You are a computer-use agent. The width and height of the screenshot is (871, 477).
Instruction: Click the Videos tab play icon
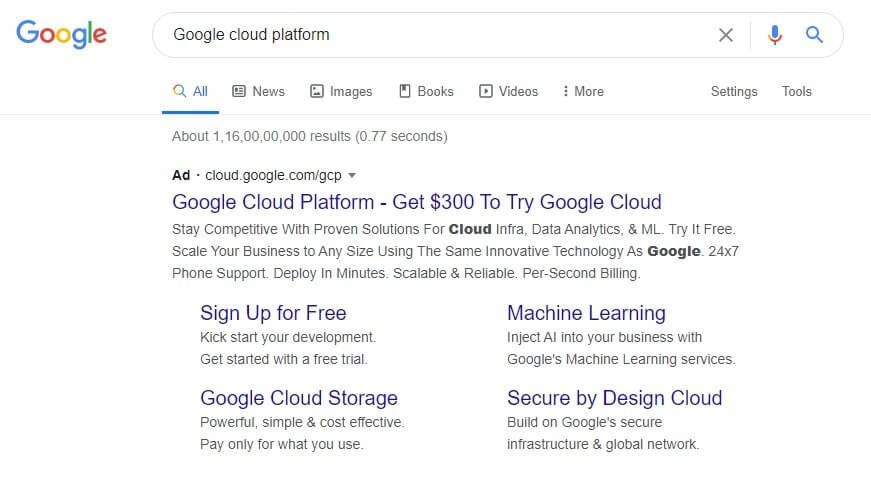pos(485,91)
